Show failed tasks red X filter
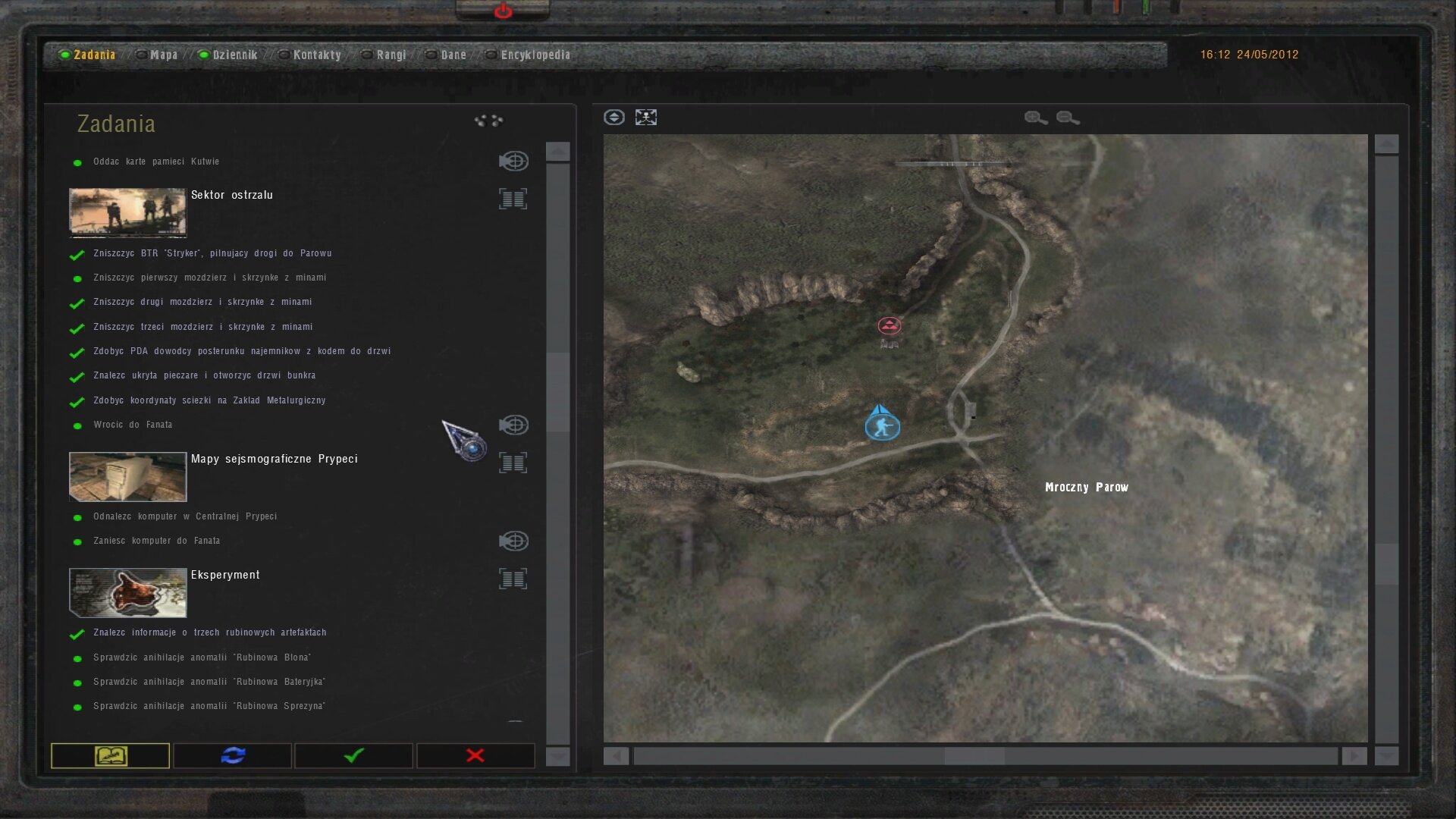1456x819 pixels. coord(475,755)
